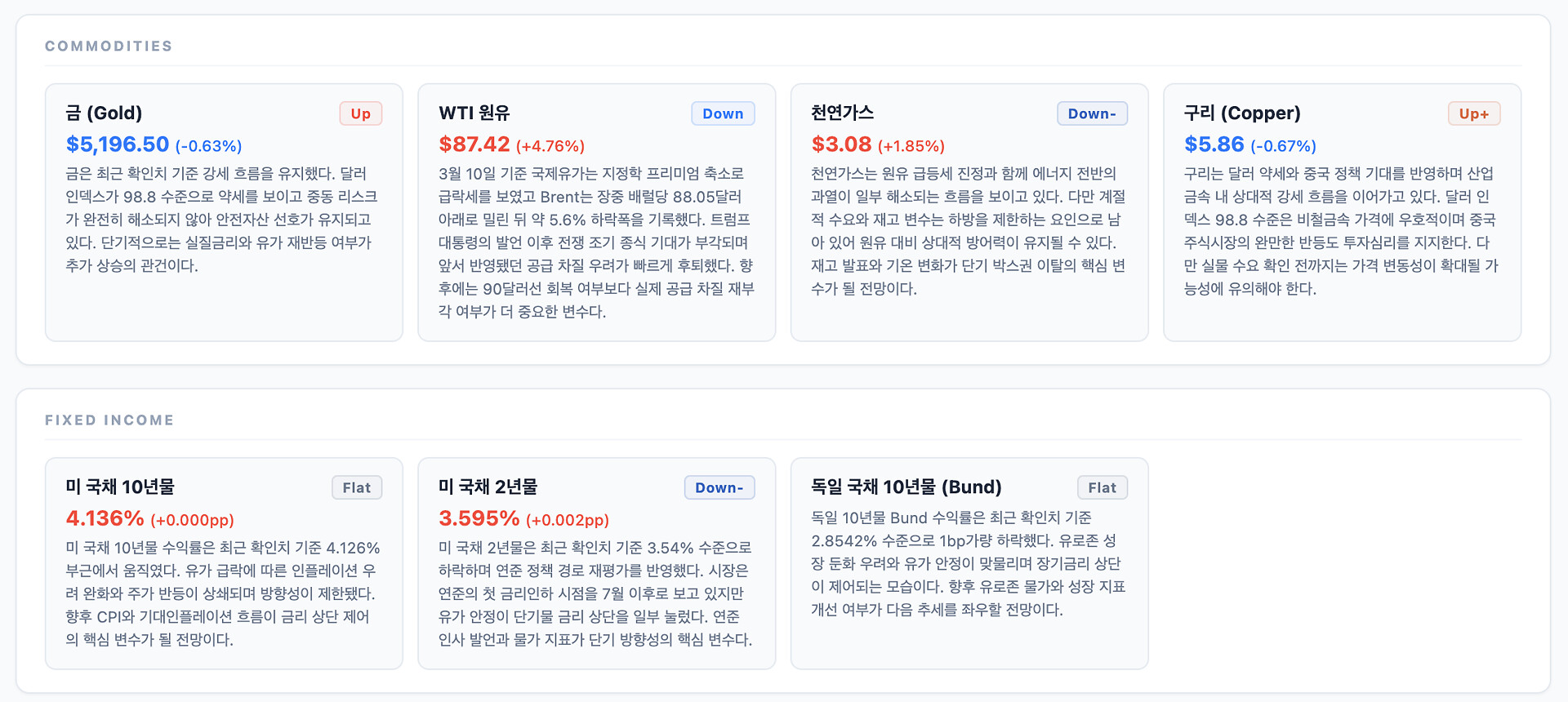Click the WTI price $87.42
The height and width of the screenshot is (702, 1568).
tap(474, 144)
